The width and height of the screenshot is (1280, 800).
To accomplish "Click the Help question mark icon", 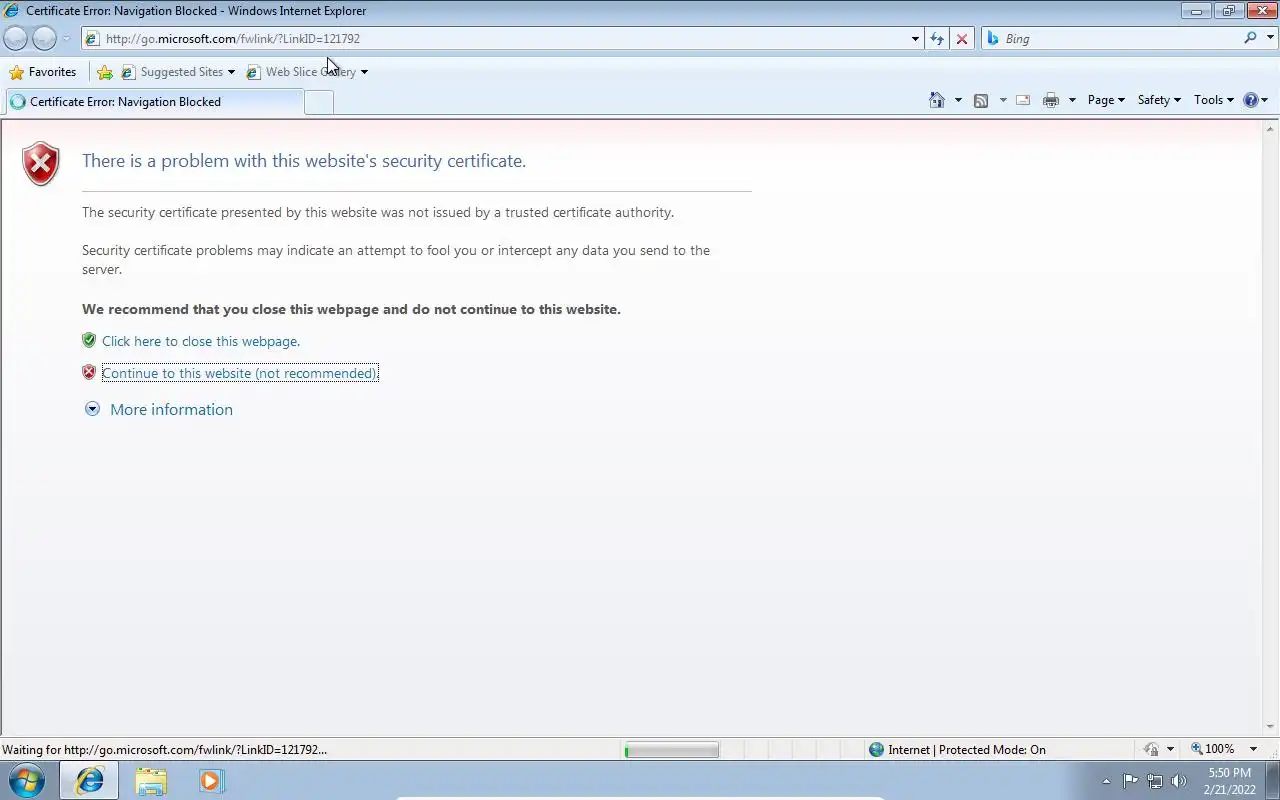I will pyautogui.click(x=1251, y=100).
